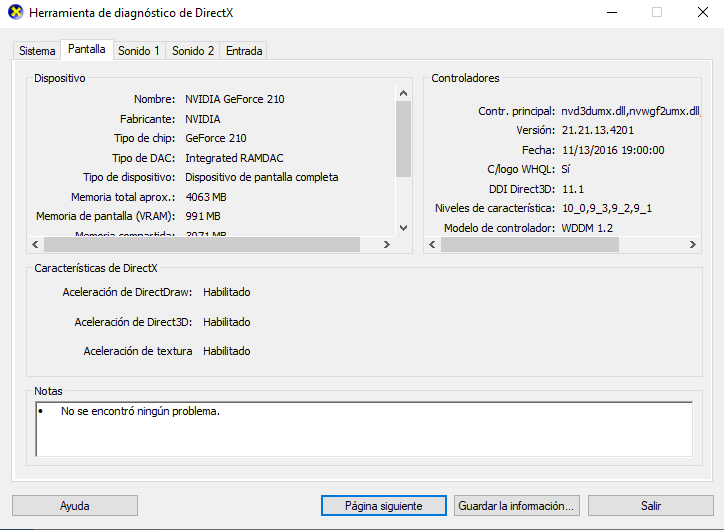Click Dispositivo panel scroll up arrow
The image size is (724, 530).
pos(404,93)
